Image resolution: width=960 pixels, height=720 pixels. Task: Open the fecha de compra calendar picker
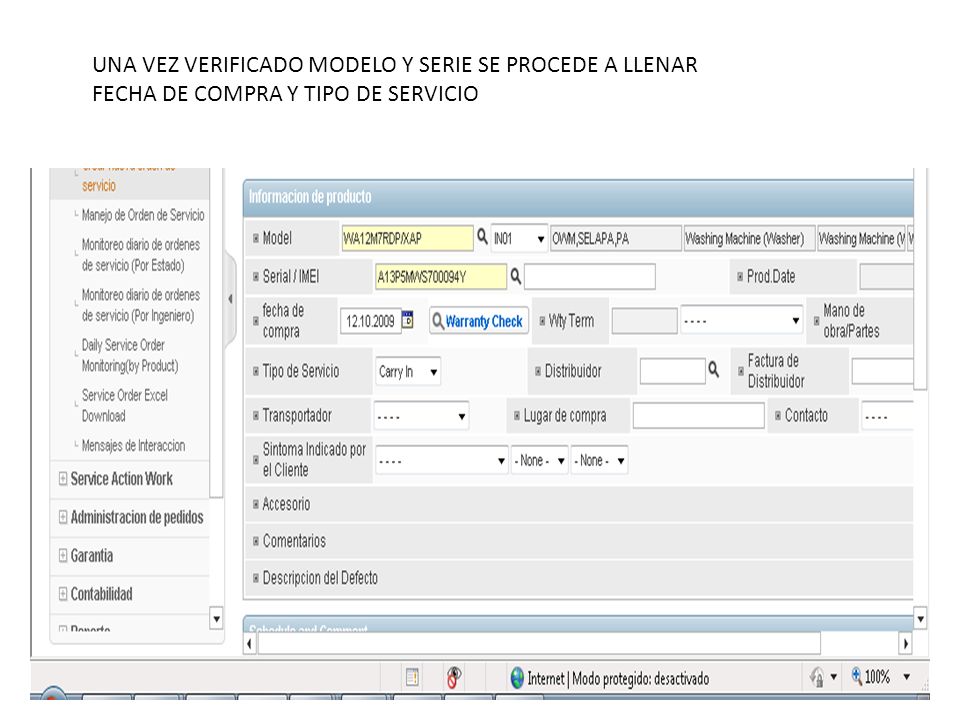point(408,320)
